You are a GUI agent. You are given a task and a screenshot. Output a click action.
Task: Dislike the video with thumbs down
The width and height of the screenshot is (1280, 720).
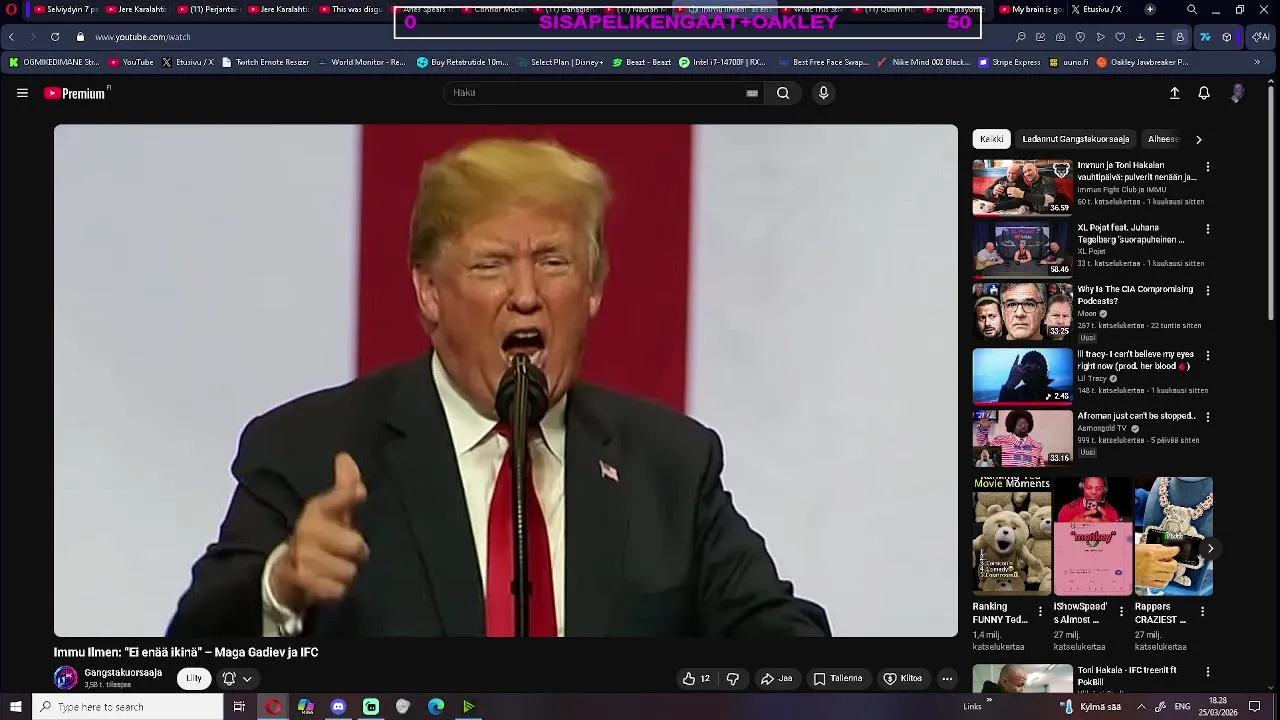pyautogui.click(x=733, y=678)
